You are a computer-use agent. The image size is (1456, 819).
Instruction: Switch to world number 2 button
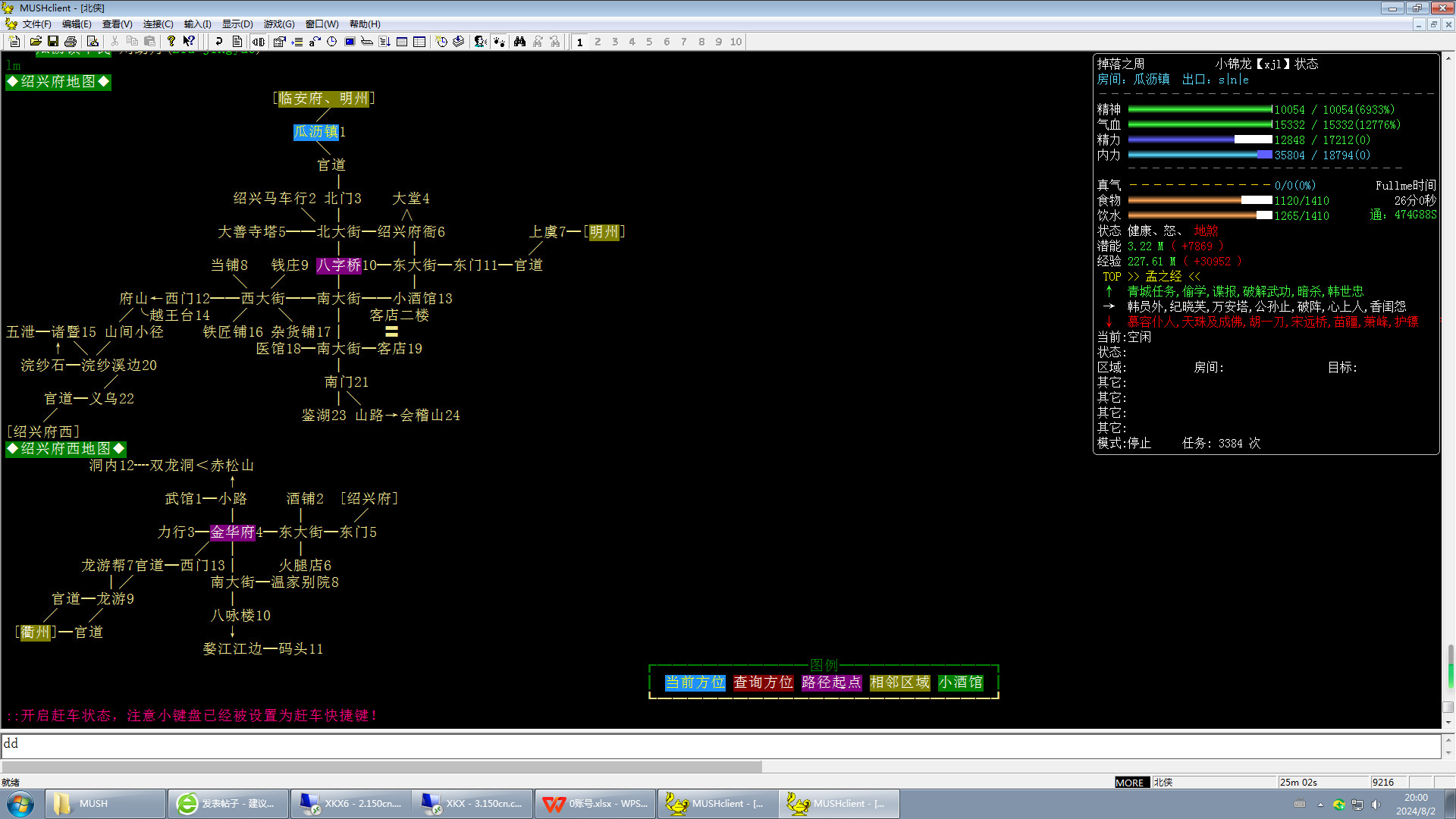598,42
